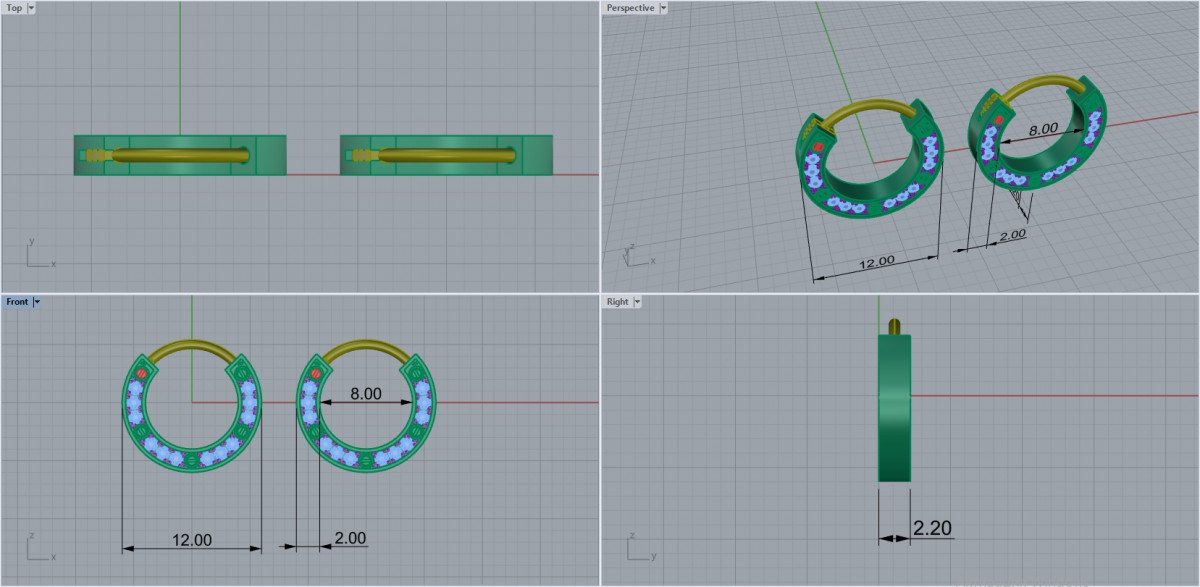Open the Top viewport dropdown arrow
Image resolution: width=1200 pixels, height=587 pixels.
tap(32, 7)
